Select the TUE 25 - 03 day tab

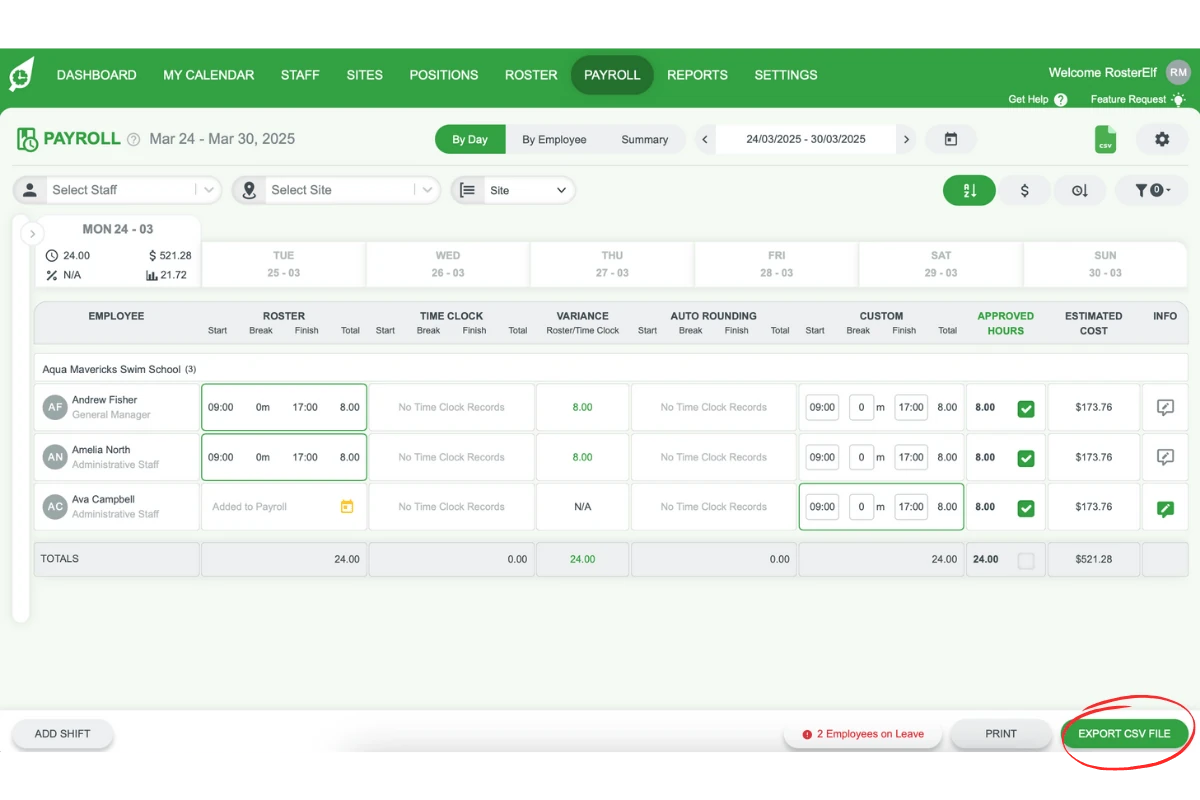(284, 264)
